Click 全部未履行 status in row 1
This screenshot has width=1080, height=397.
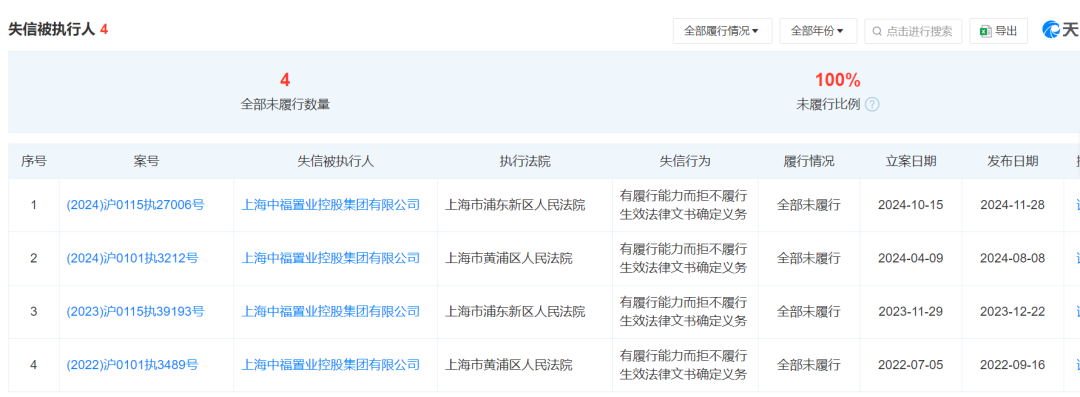coord(809,205)
